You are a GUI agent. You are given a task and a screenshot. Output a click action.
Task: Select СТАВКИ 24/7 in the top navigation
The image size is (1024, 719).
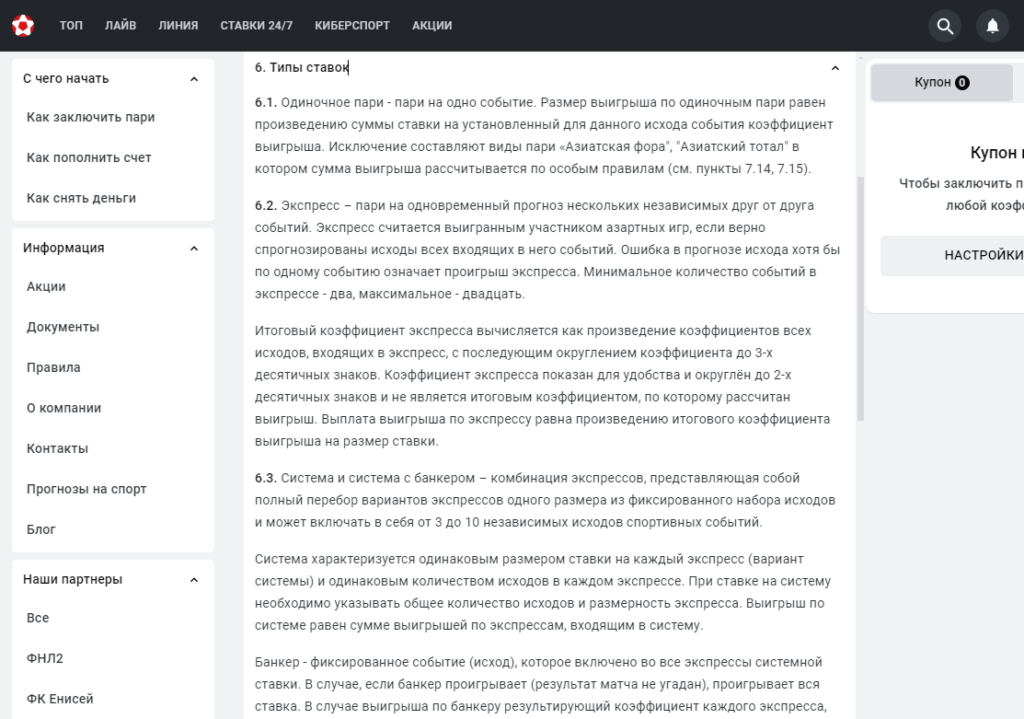click(257, 25)
